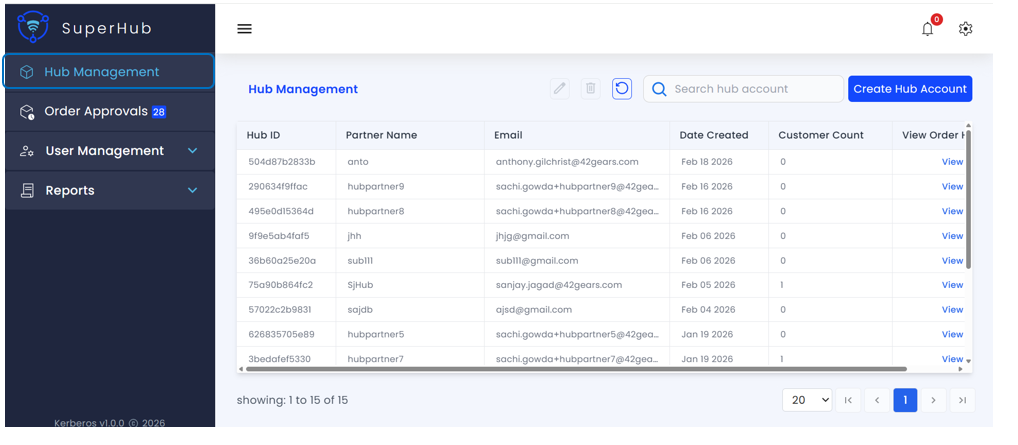Screen dimensions: 1018x445
Task: Open the notifications bell icon
Action: pos(927,29)
